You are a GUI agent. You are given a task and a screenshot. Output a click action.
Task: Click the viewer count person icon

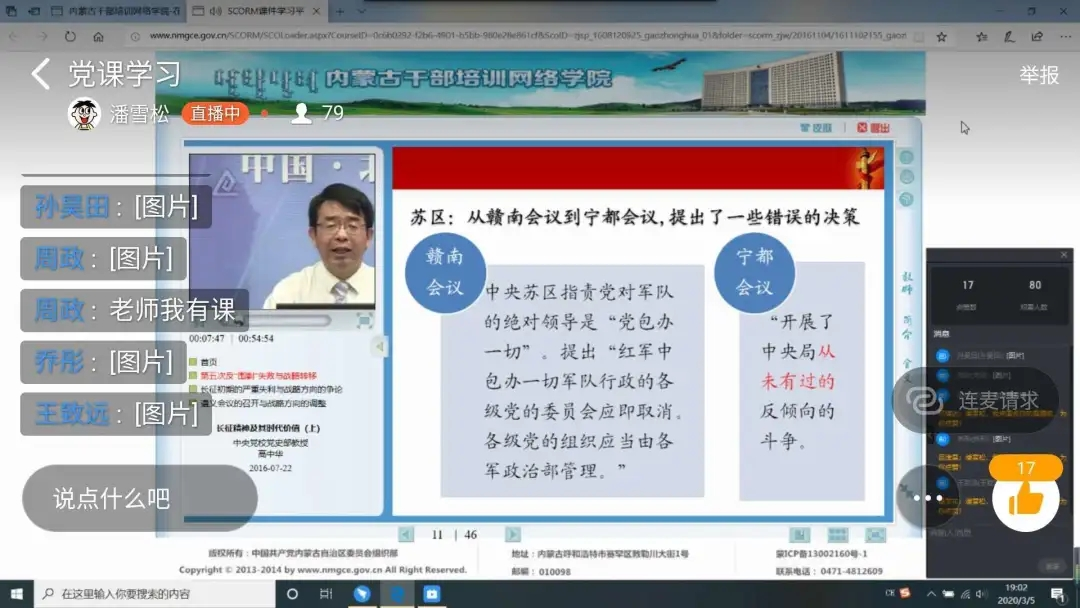coord(300,114)
